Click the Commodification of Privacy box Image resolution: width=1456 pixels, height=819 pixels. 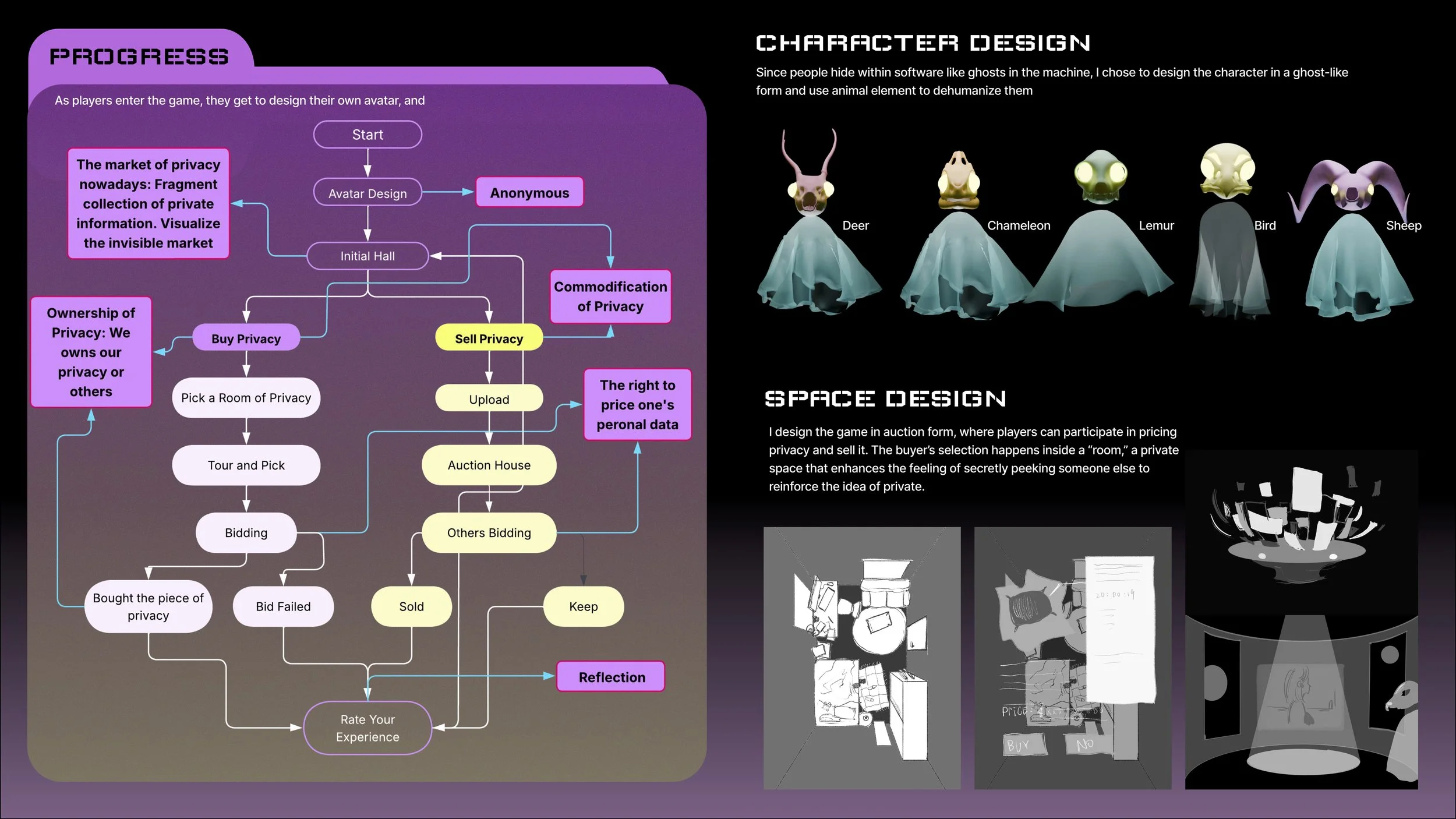610,296
